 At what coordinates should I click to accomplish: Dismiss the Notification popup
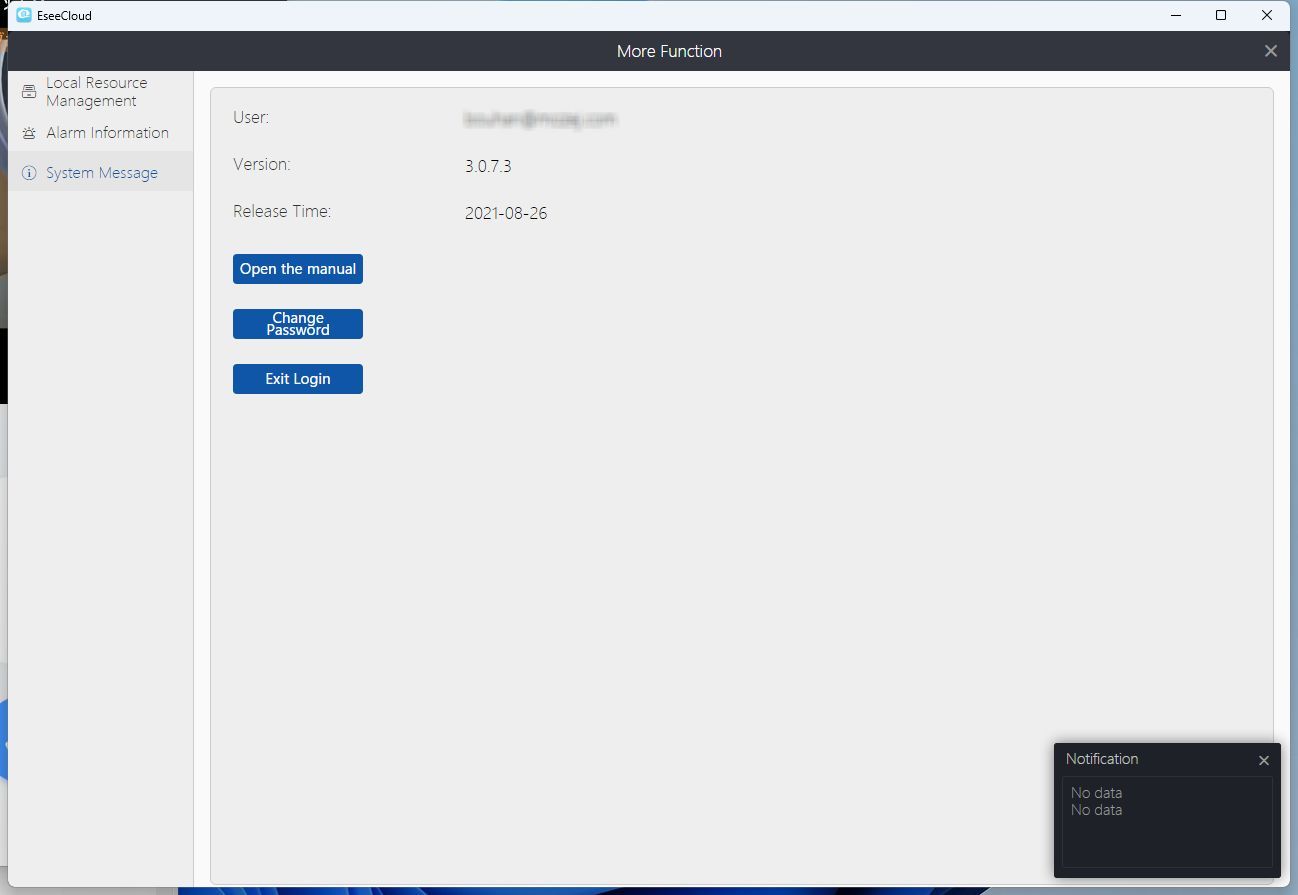tap(1263, 760)
